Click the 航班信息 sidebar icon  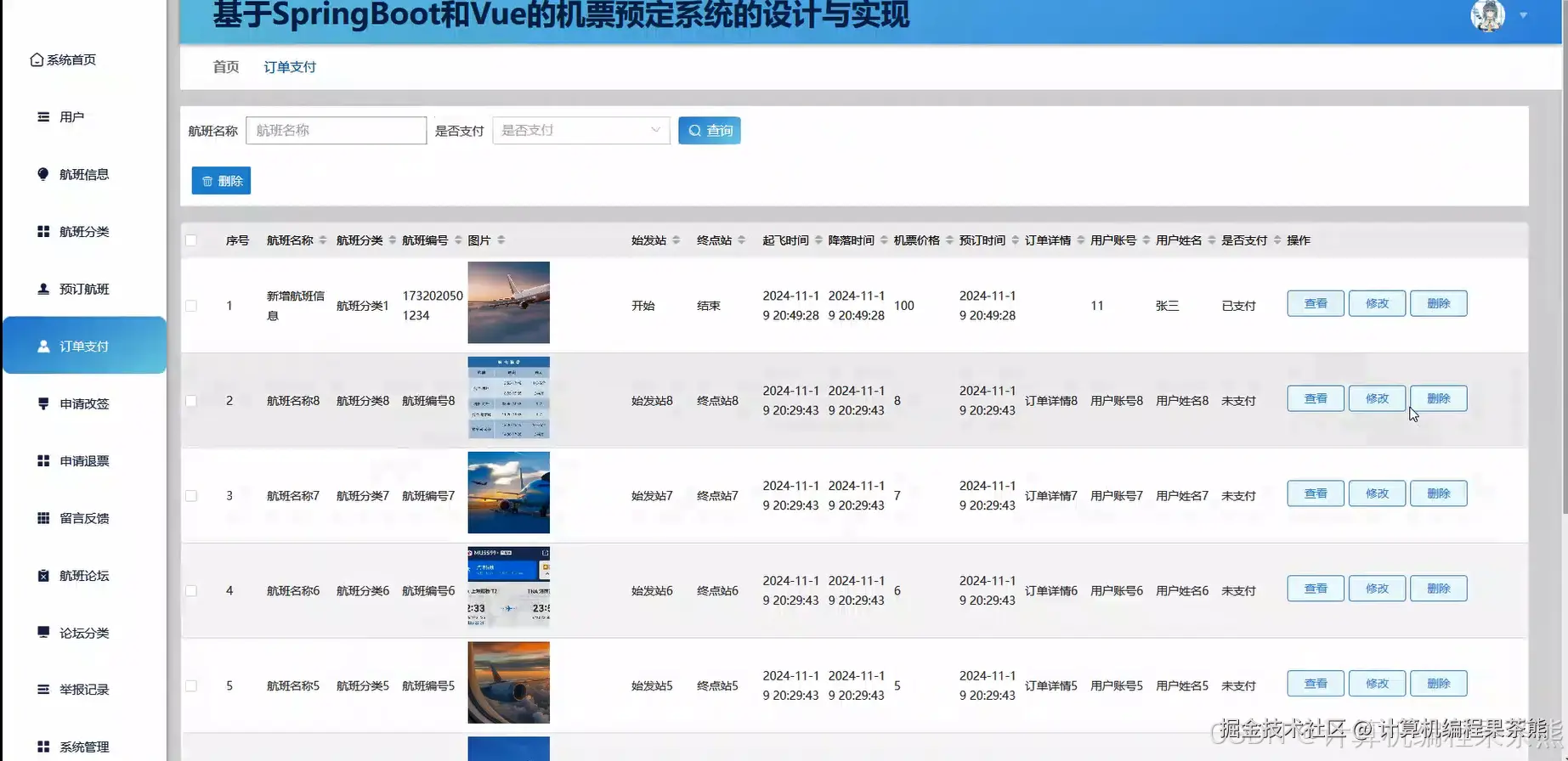(x=43, y=174)
